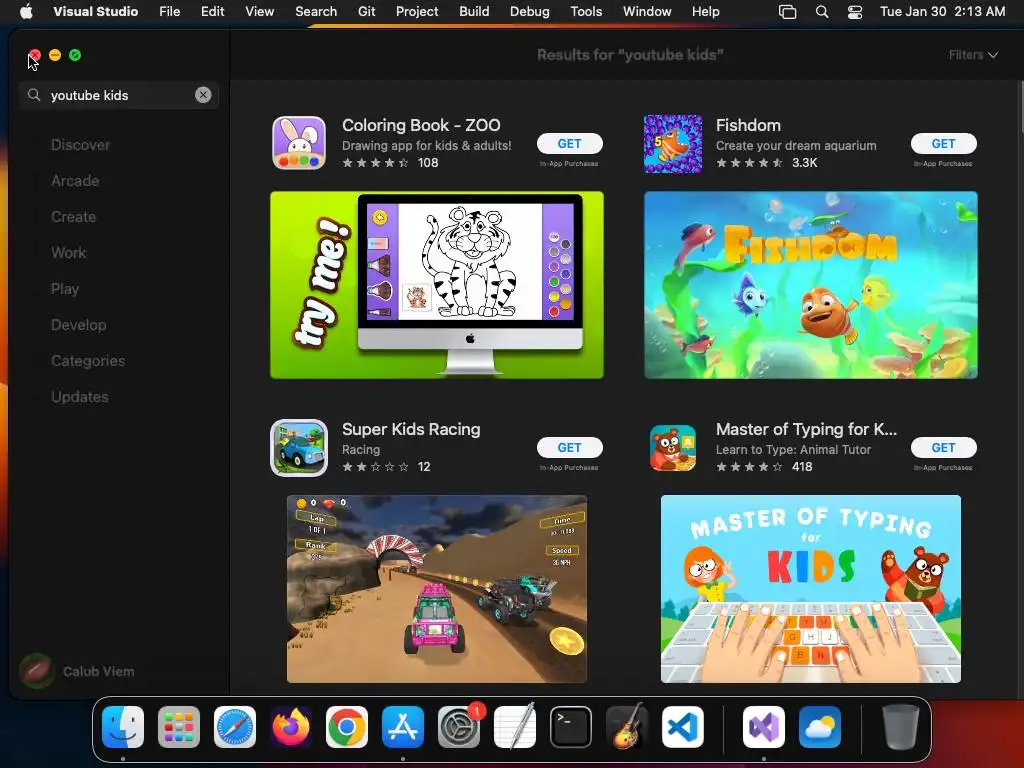
Task: Expand the Filters dropdown
Action: [x=973, y=55]
